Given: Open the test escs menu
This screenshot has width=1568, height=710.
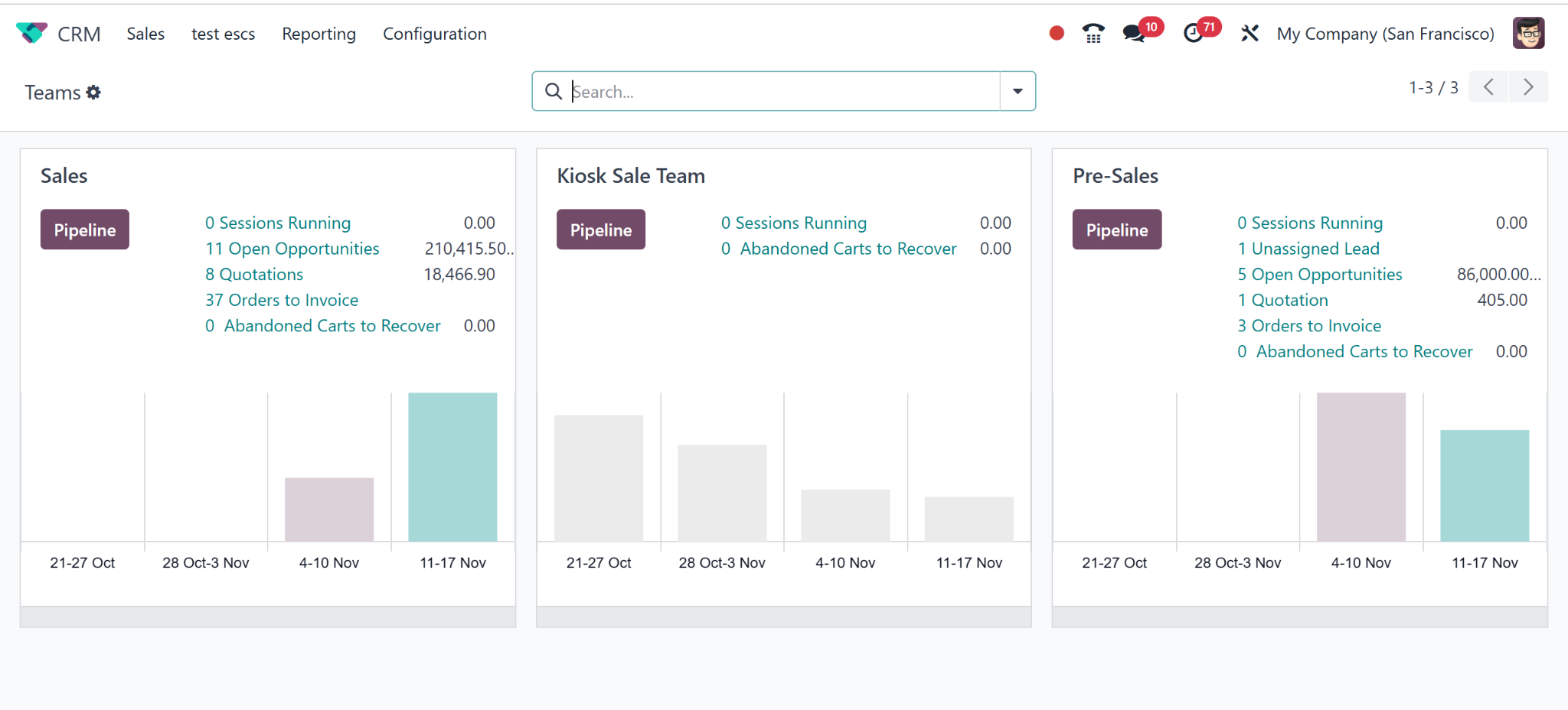Looking at the screenshot, I should [223, 34].
